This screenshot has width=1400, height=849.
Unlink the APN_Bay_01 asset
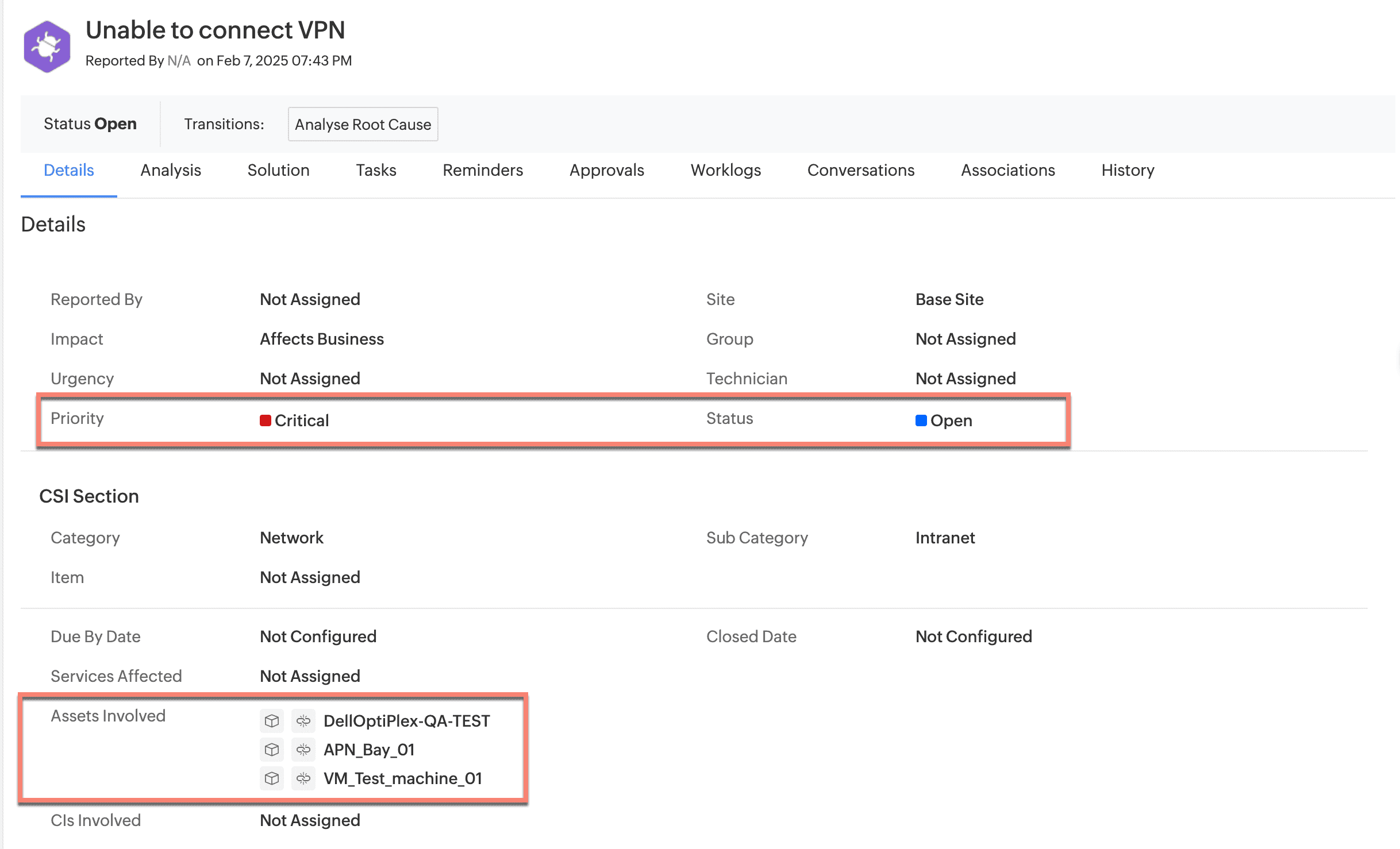click(303, 750)
